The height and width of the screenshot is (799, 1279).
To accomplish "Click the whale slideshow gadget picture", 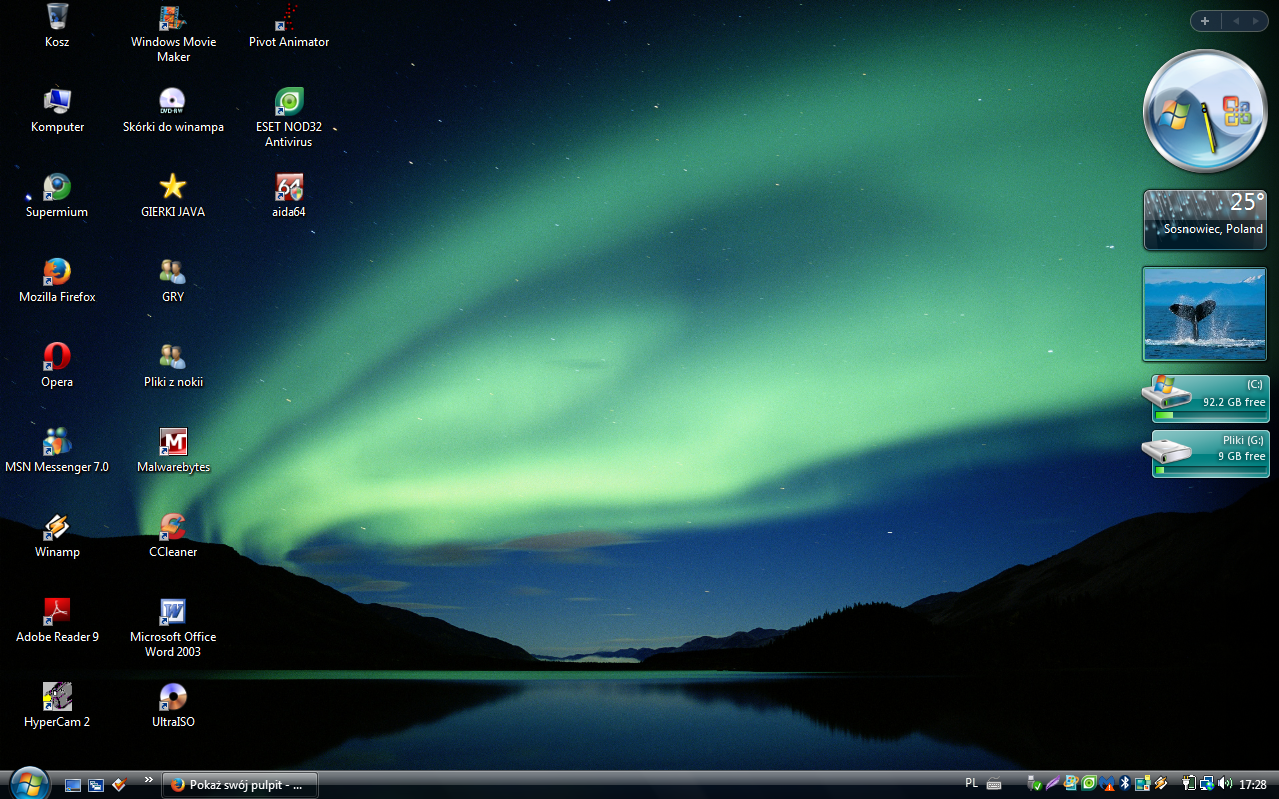I will (1205, 314).
